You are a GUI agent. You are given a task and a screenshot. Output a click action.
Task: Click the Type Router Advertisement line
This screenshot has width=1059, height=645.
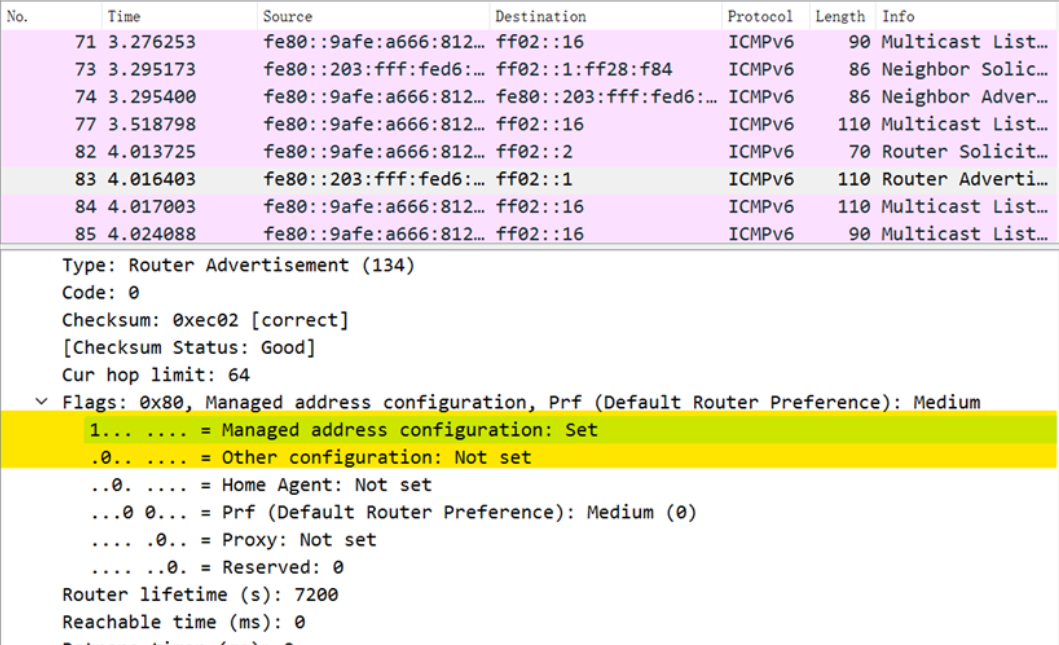point(238,265)
